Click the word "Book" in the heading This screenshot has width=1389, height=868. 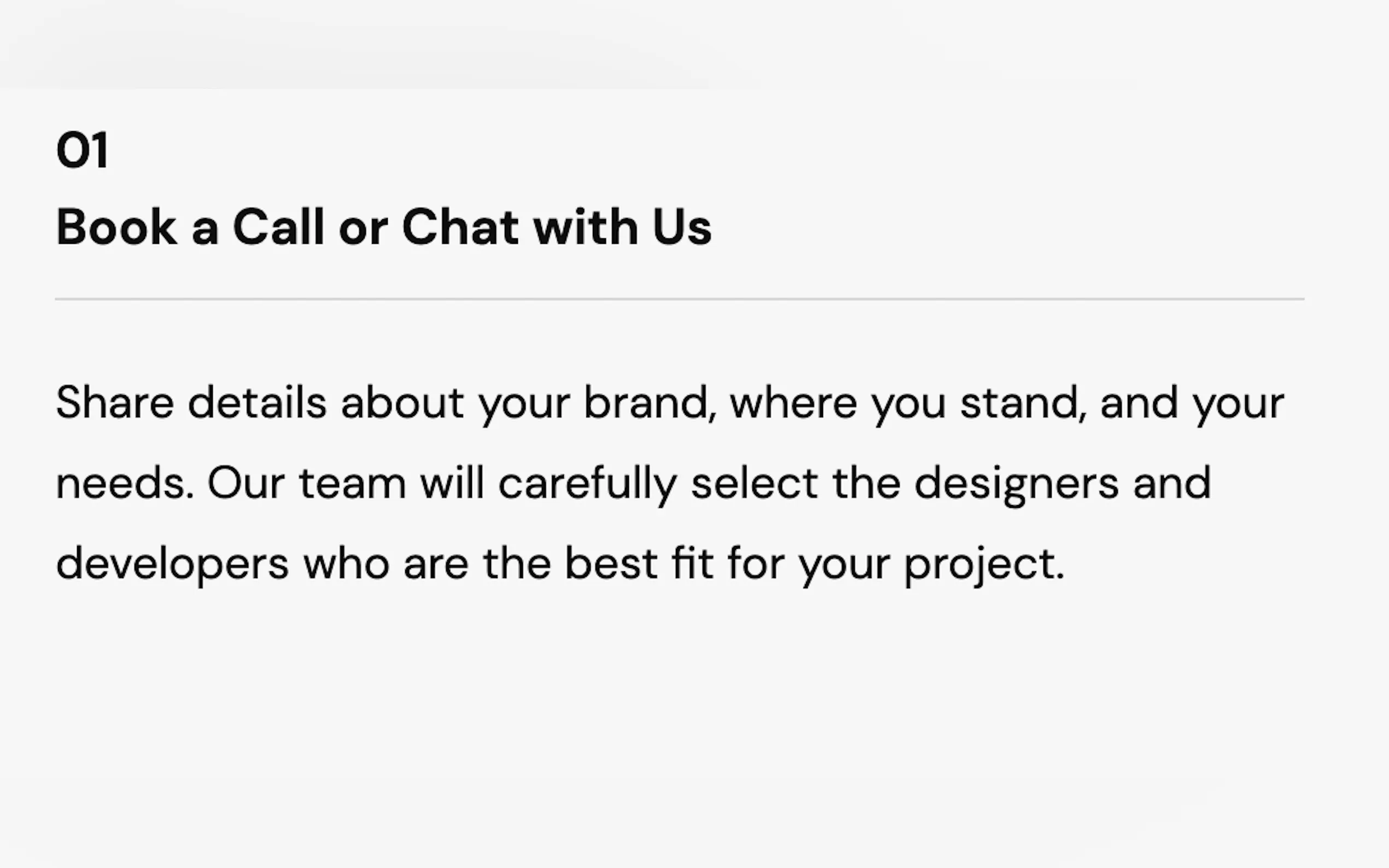(116, 227)
